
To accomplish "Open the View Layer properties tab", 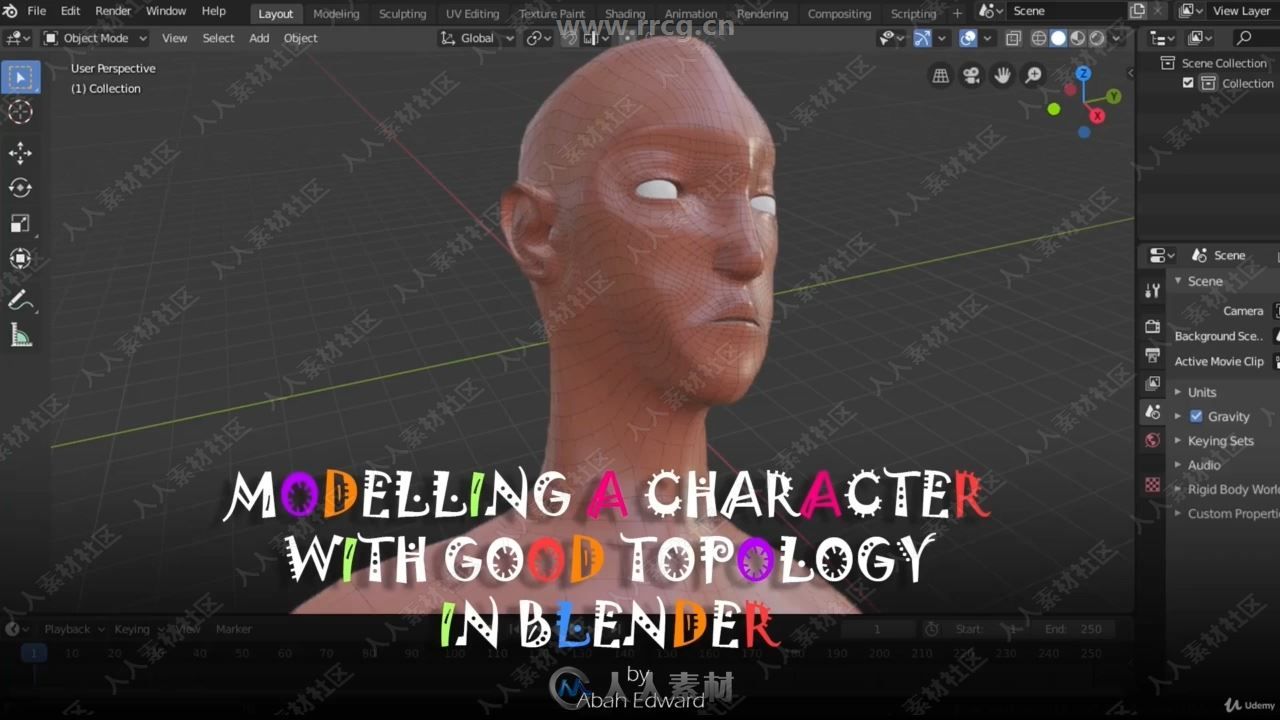I will click(1152, 383).
